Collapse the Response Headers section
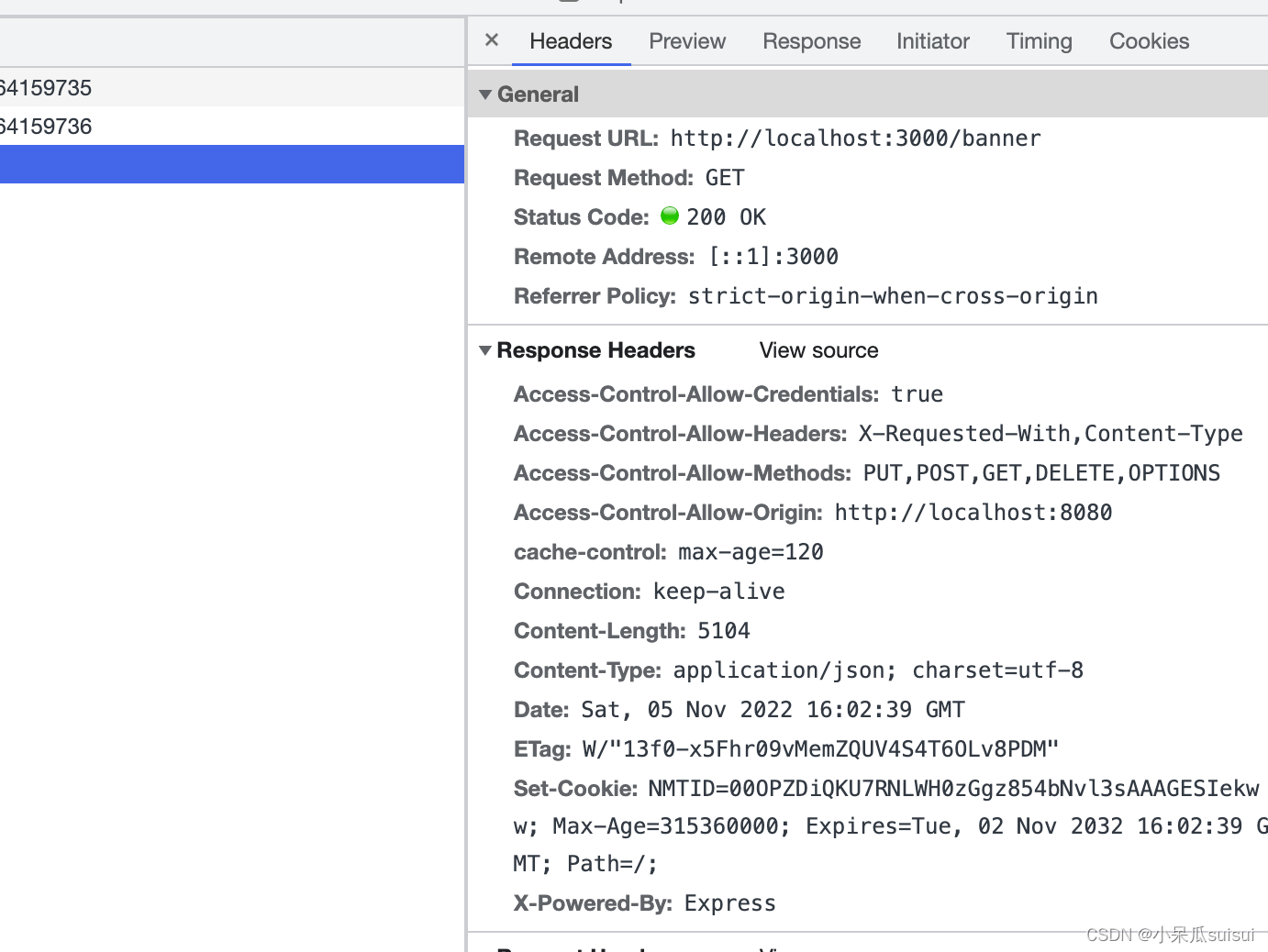1268x952 pixels. coord(485,350)
